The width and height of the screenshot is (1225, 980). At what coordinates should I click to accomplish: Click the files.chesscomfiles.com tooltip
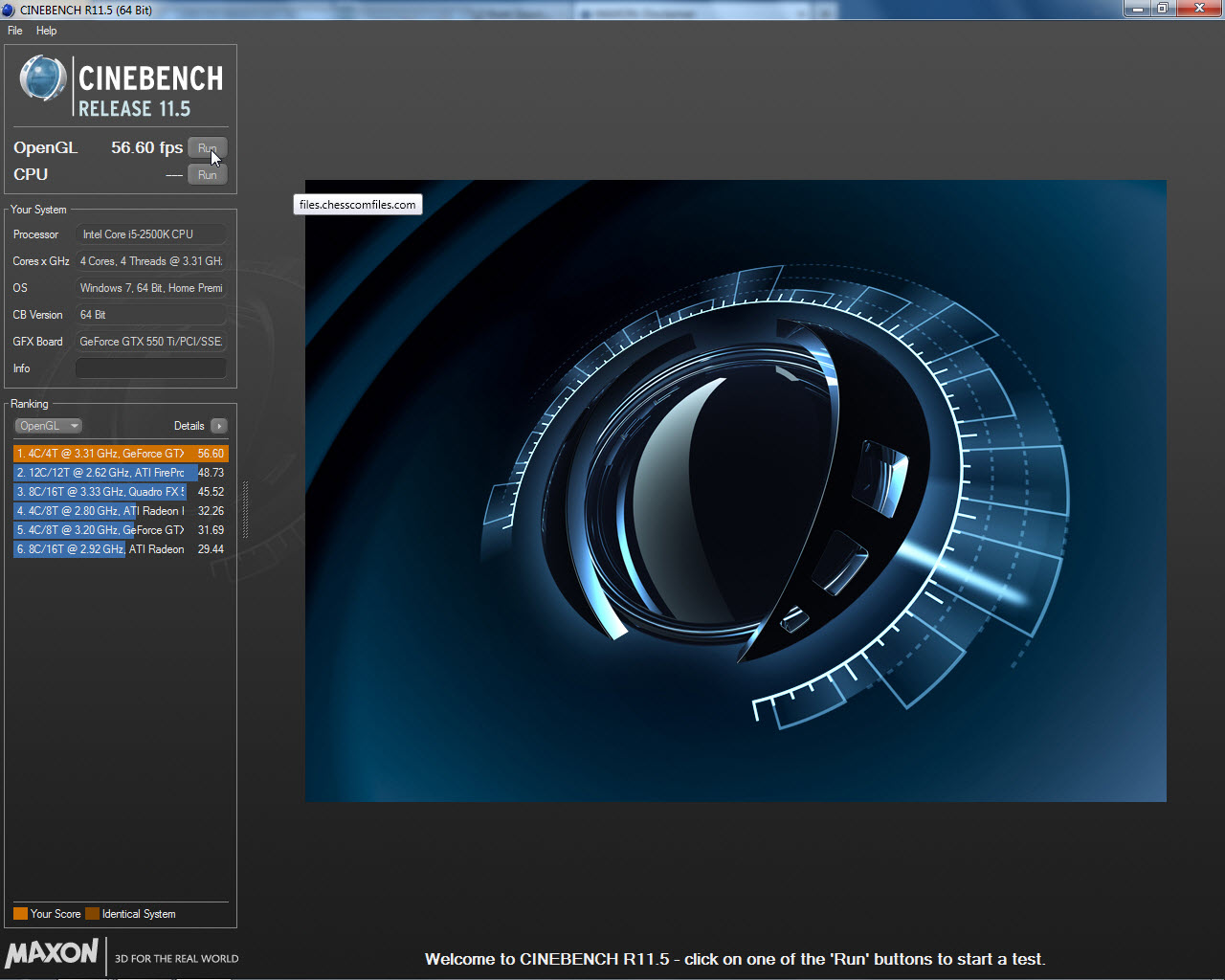[x=358, y=205]
